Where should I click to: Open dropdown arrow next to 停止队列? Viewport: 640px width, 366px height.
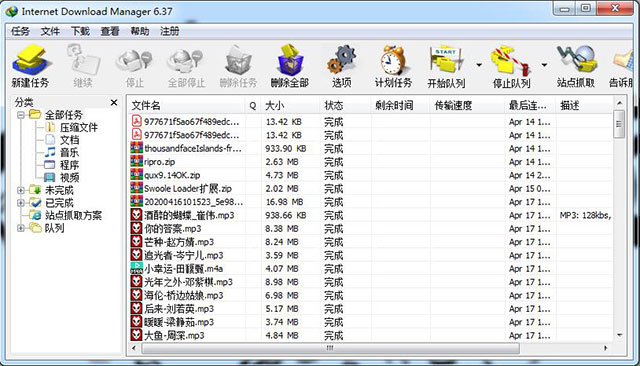[544, 65]
